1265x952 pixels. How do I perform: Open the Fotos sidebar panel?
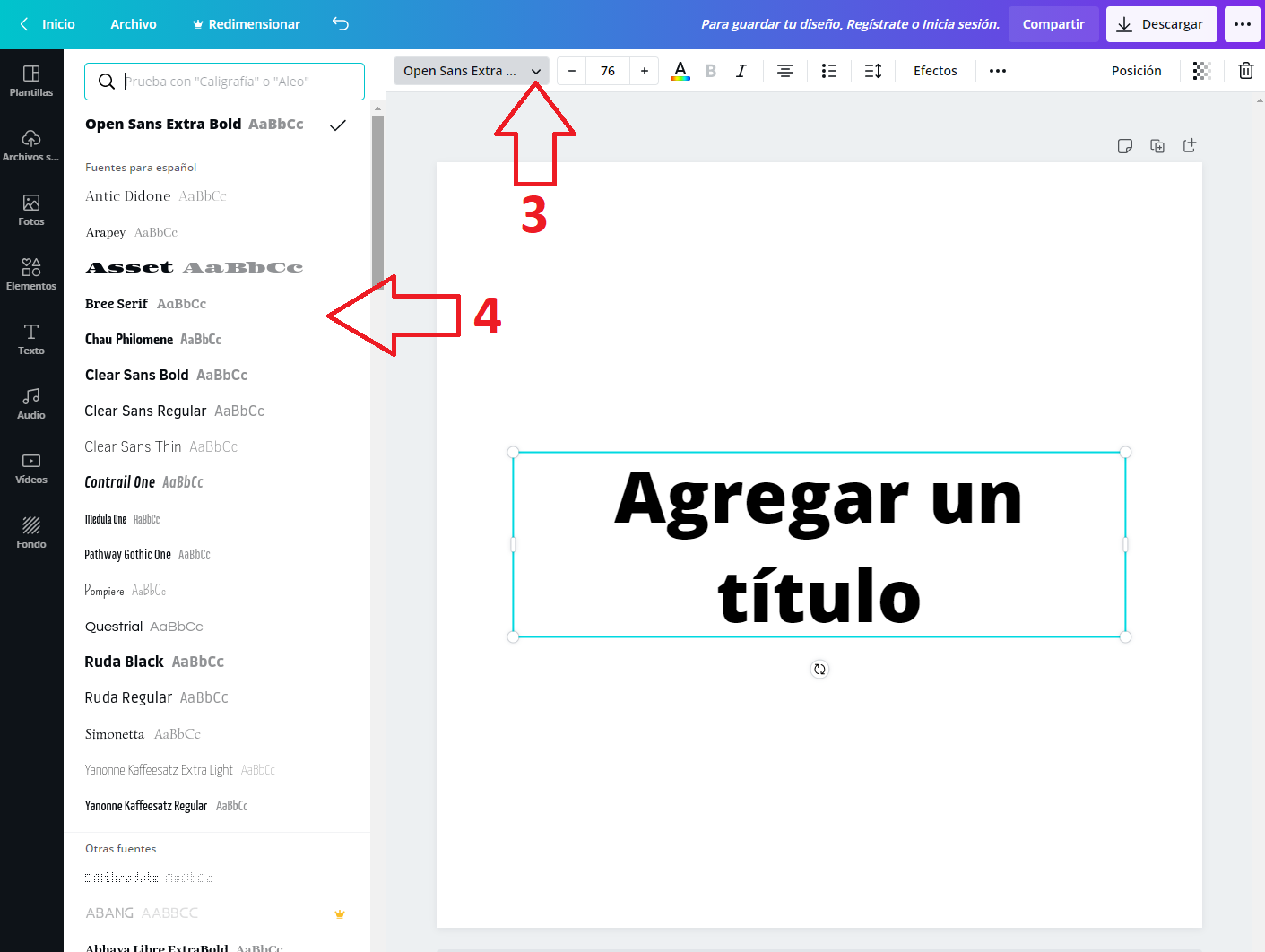31,210
